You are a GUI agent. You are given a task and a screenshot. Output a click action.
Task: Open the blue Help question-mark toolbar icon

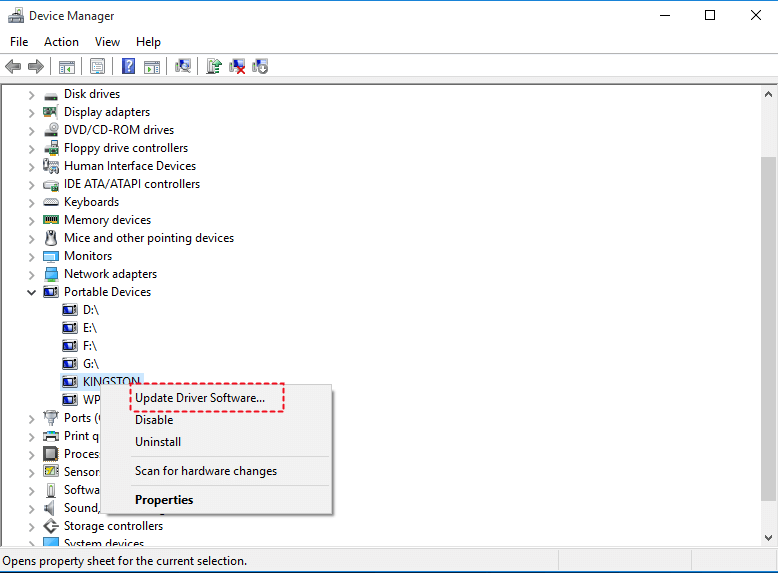(129, 66)
